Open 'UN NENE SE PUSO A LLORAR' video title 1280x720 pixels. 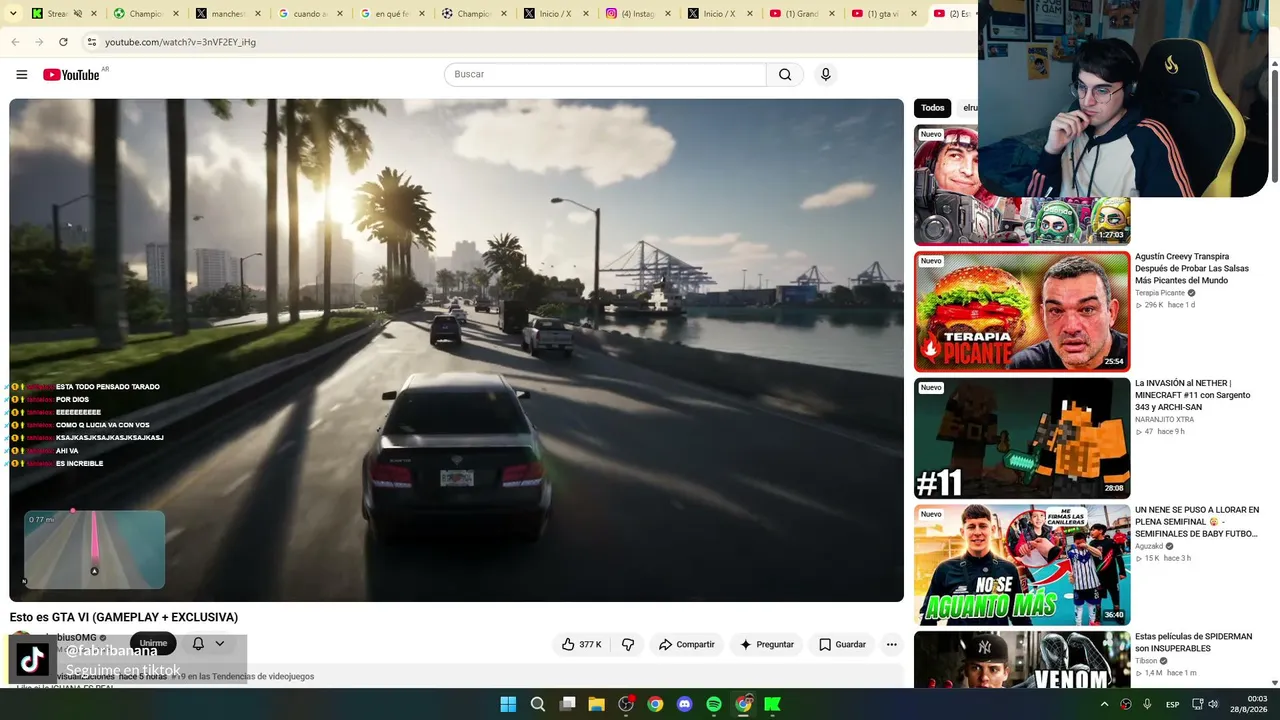(1197, 522)
